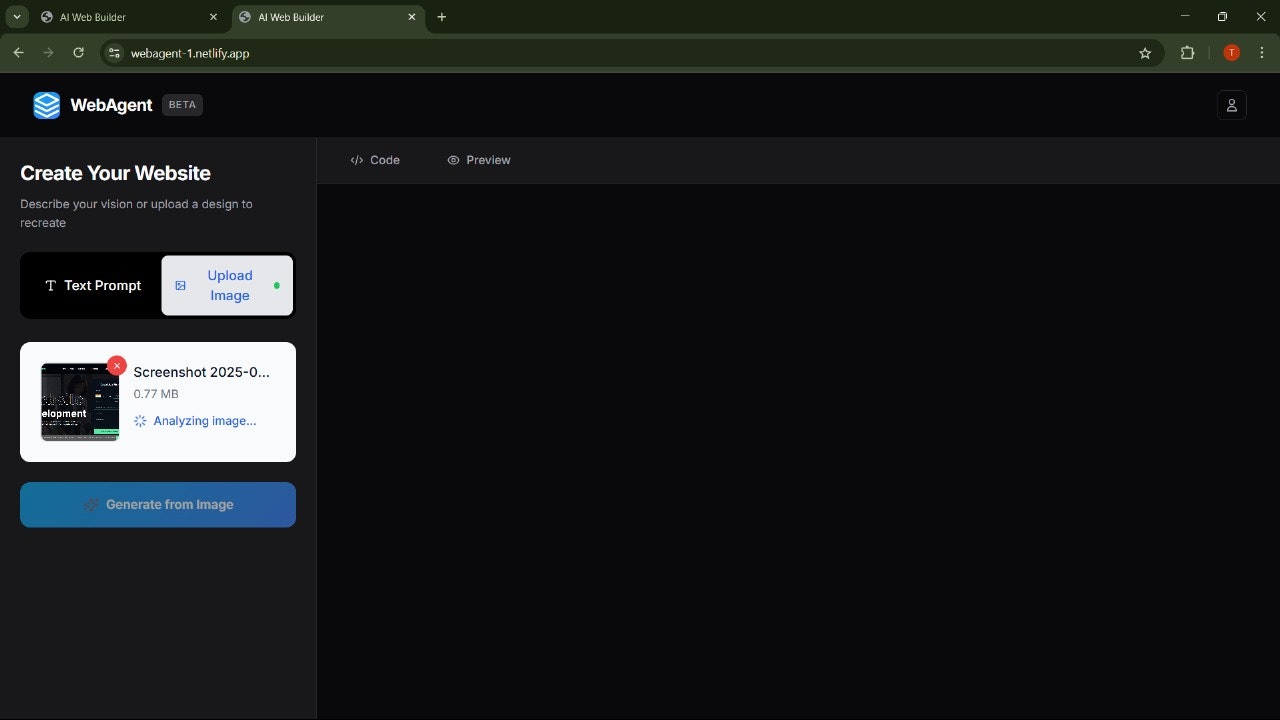The width and height of the screenshot is (1280, 720).
Task: Select the Preview eye icon
Action: click(x=454, y=160)
